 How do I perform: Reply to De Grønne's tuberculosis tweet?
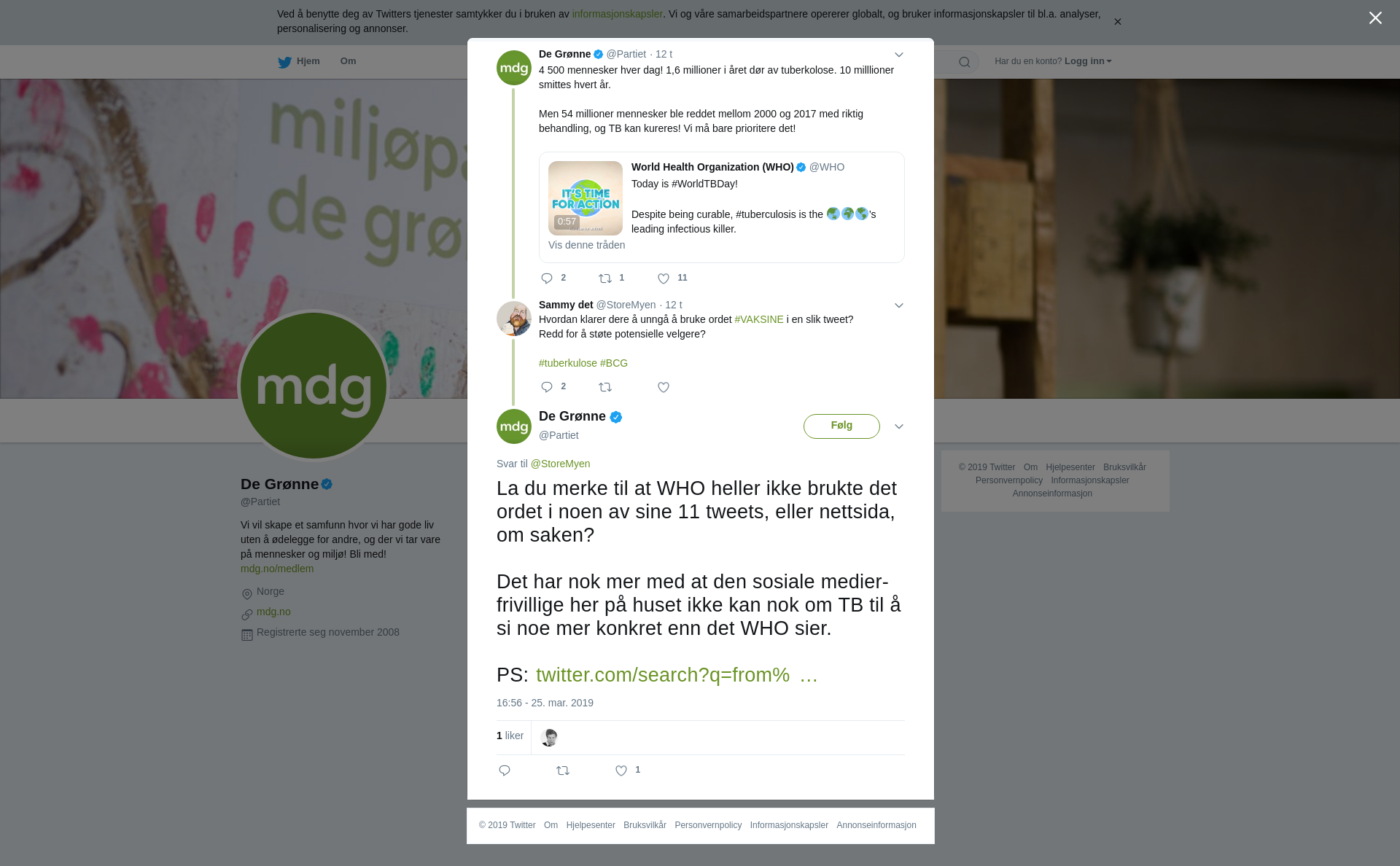tap(547, 278)
